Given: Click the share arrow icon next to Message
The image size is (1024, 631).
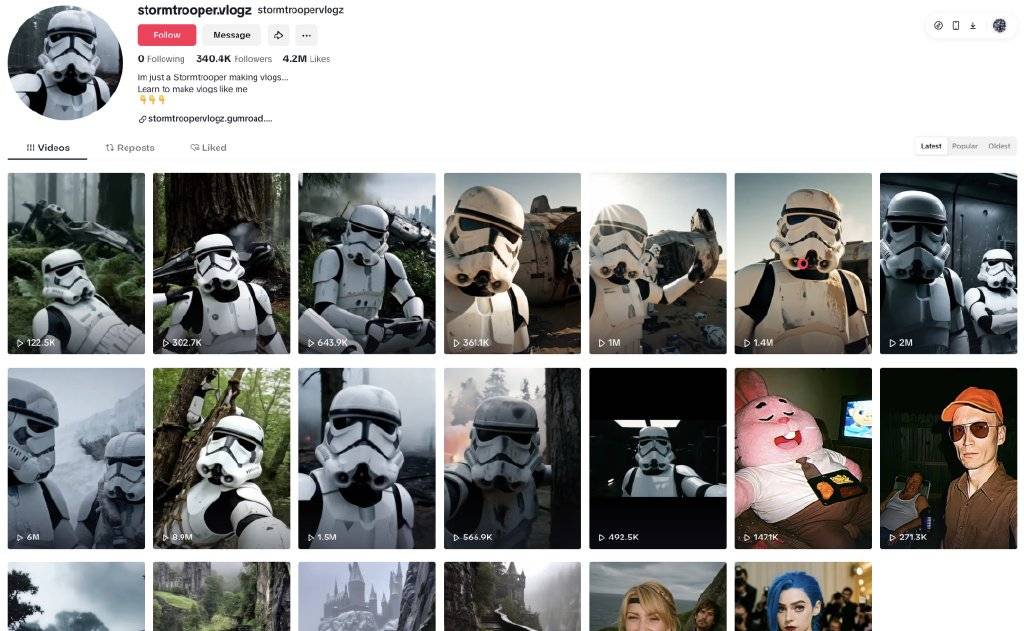Looking at the screenshot, I should click(x=279, y=35).
